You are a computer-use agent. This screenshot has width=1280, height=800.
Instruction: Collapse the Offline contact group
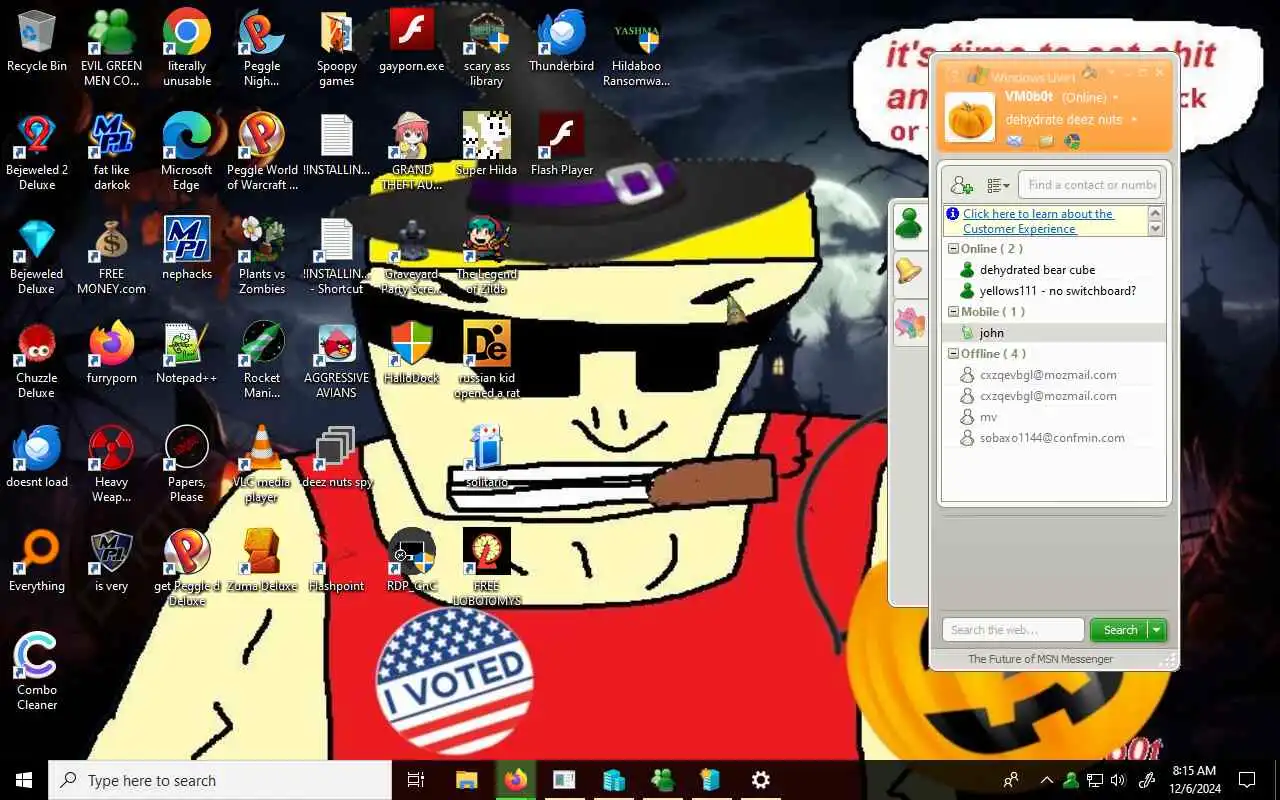pos(954,354)
